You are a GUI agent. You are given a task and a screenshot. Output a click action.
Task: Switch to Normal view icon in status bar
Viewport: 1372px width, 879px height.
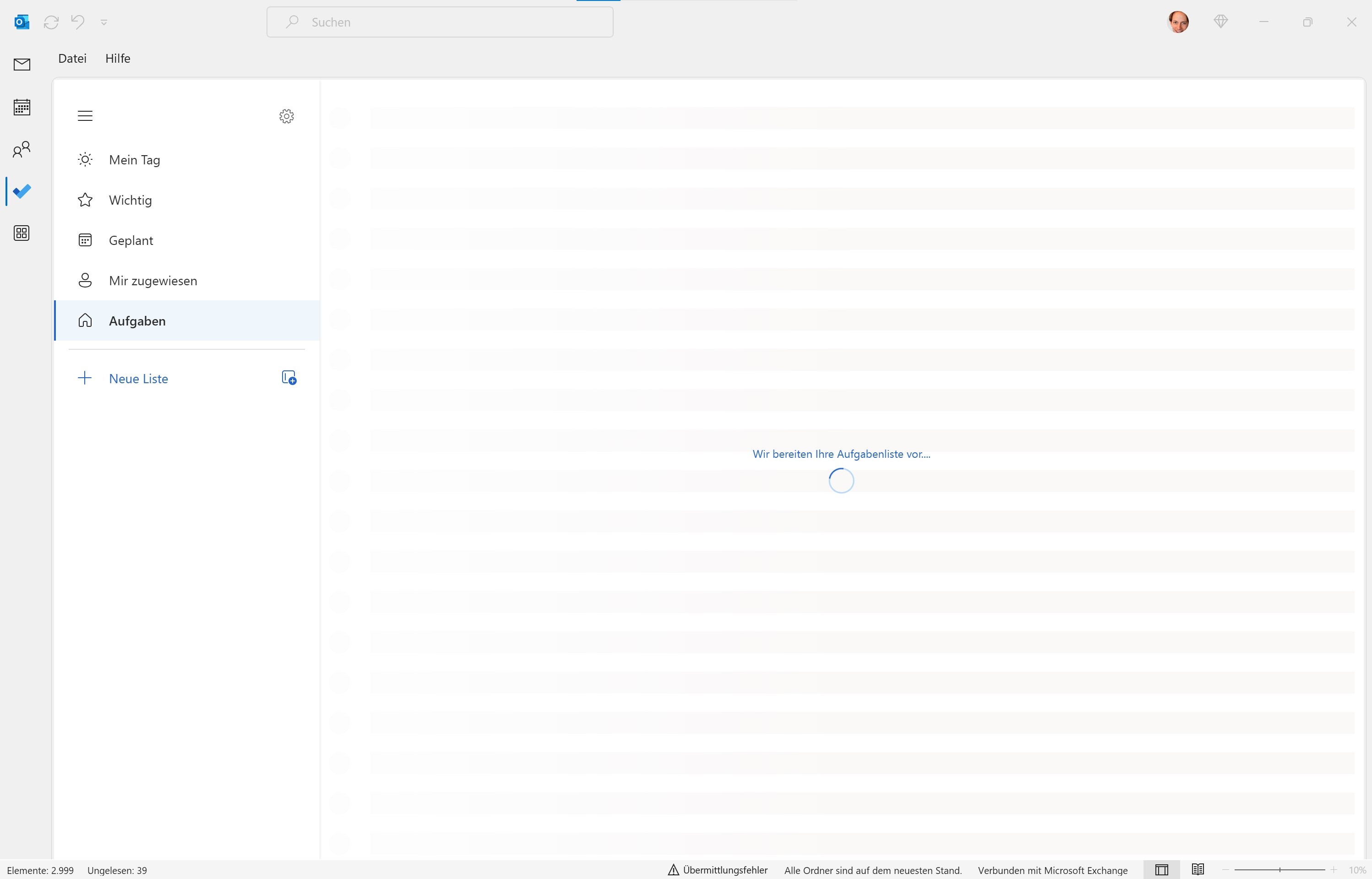tap(1161, 870)
